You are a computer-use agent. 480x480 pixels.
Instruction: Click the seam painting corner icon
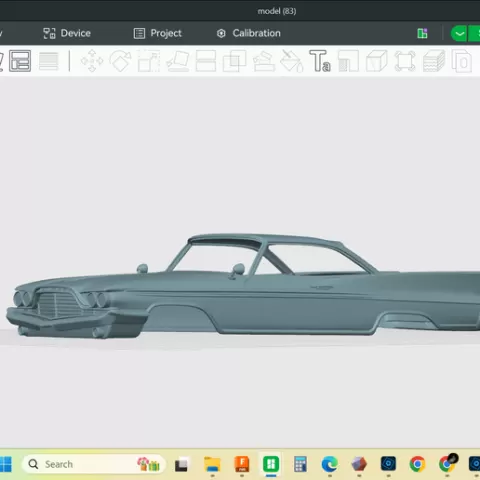pos(348,61)
